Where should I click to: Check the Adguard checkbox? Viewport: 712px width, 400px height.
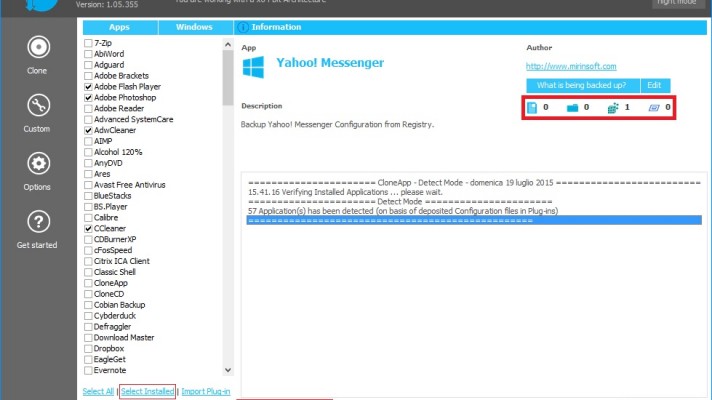pos(88,65)
